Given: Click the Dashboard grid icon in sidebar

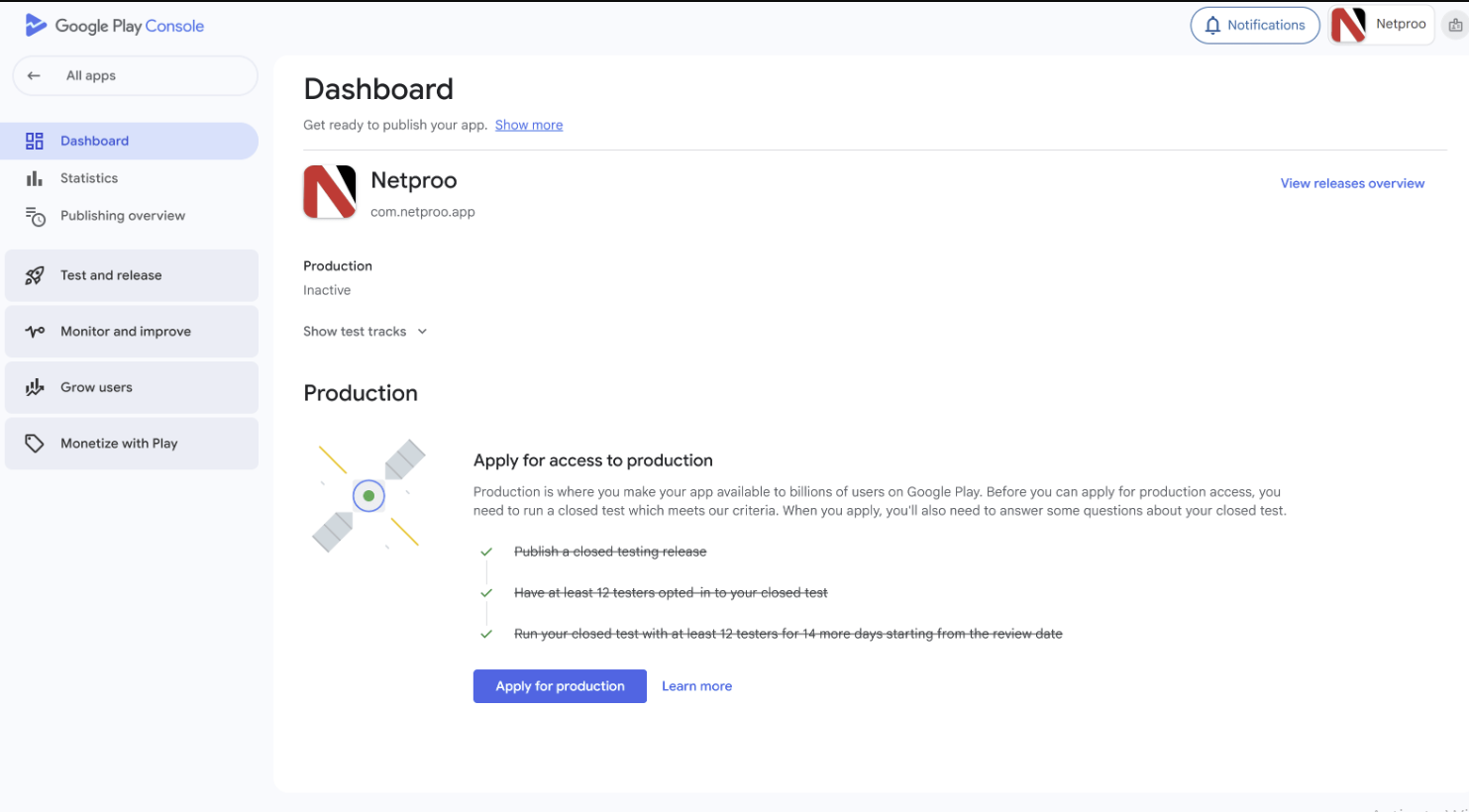Looking at the screenshot, I should pyautogui.click(x=35, y=141).
